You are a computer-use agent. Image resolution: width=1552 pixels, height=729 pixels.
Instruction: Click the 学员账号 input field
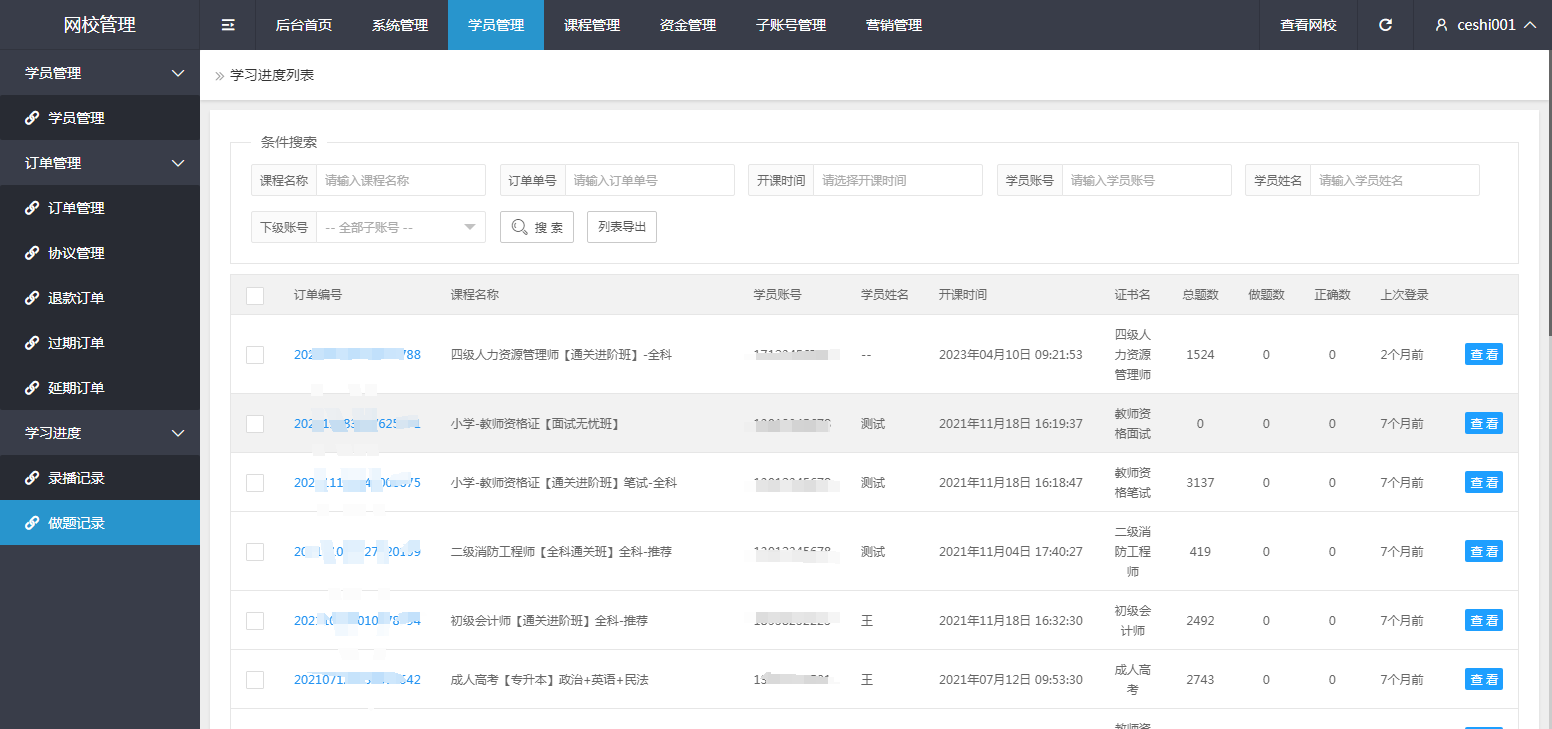tap(1147, 180)
